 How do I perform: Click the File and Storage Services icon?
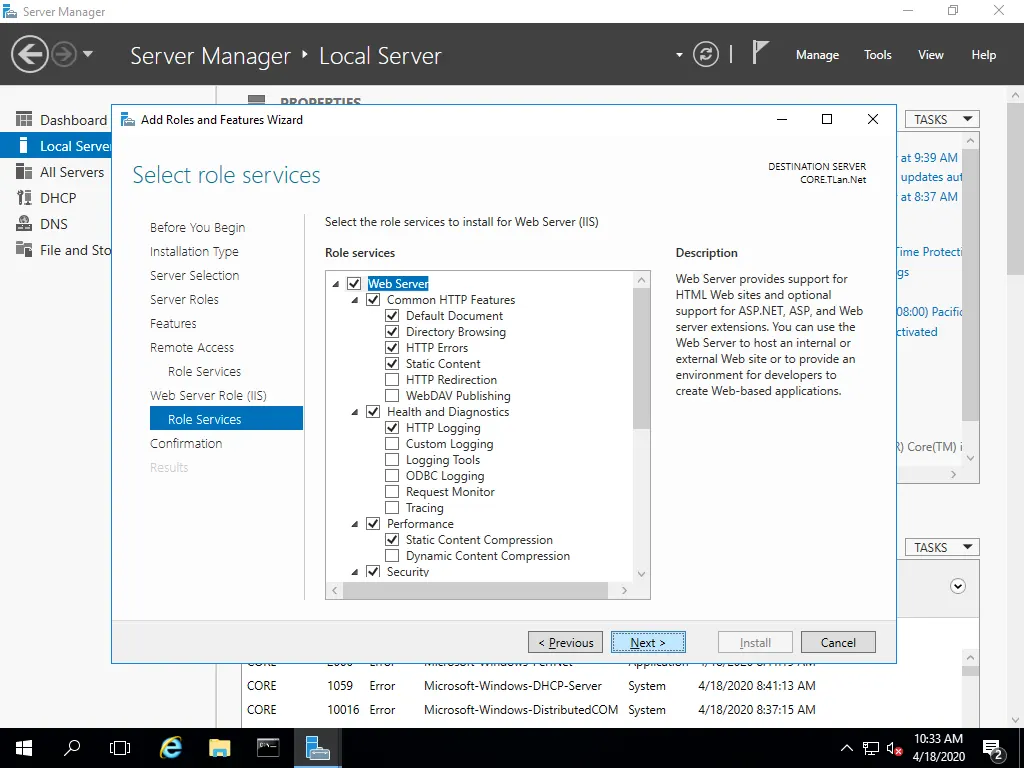click(x=24, y=249)
